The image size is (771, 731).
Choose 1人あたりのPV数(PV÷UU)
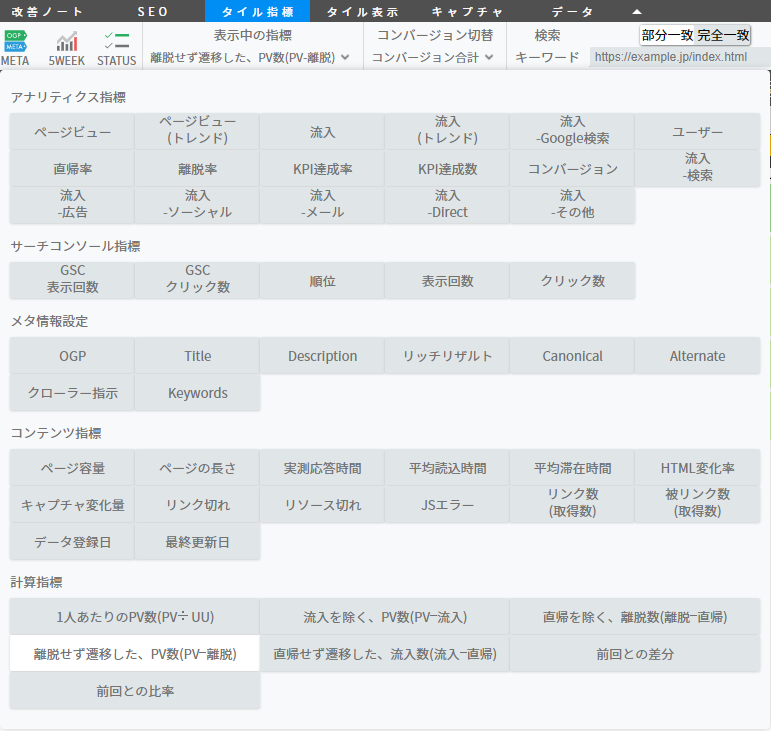pyautogui.click(x=135, y=616)
